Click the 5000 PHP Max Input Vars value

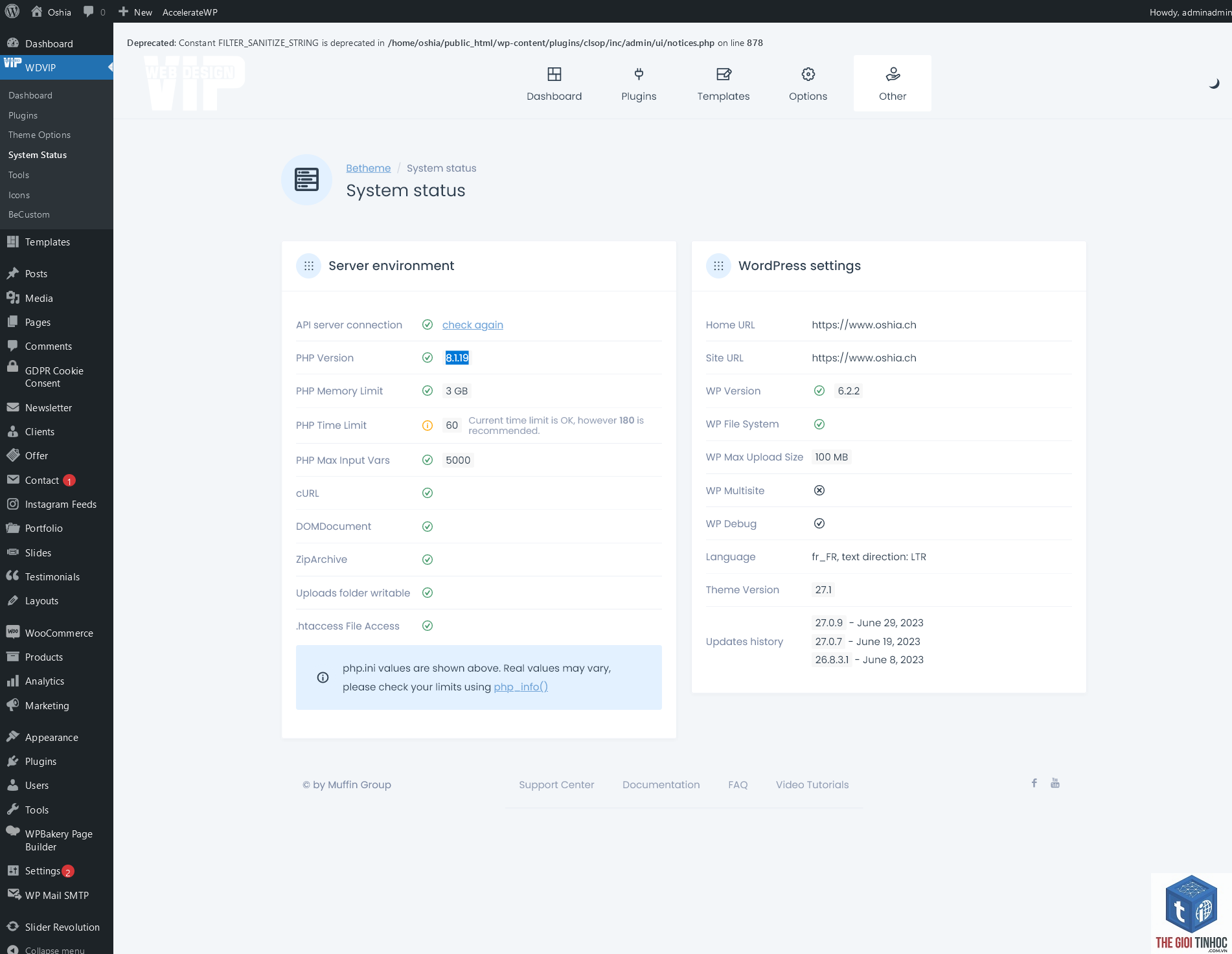point(458,460)
